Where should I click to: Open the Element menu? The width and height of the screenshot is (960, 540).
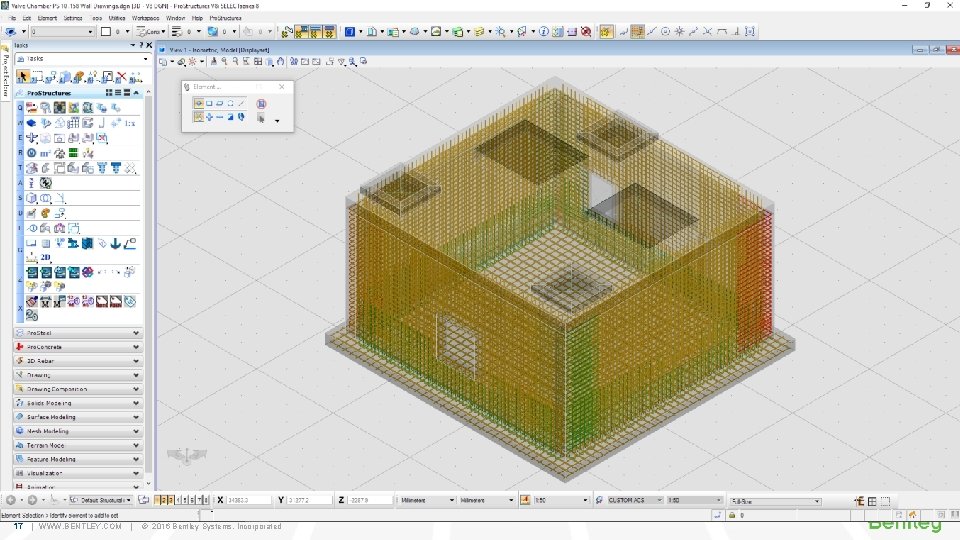click(x=47, y=18)
